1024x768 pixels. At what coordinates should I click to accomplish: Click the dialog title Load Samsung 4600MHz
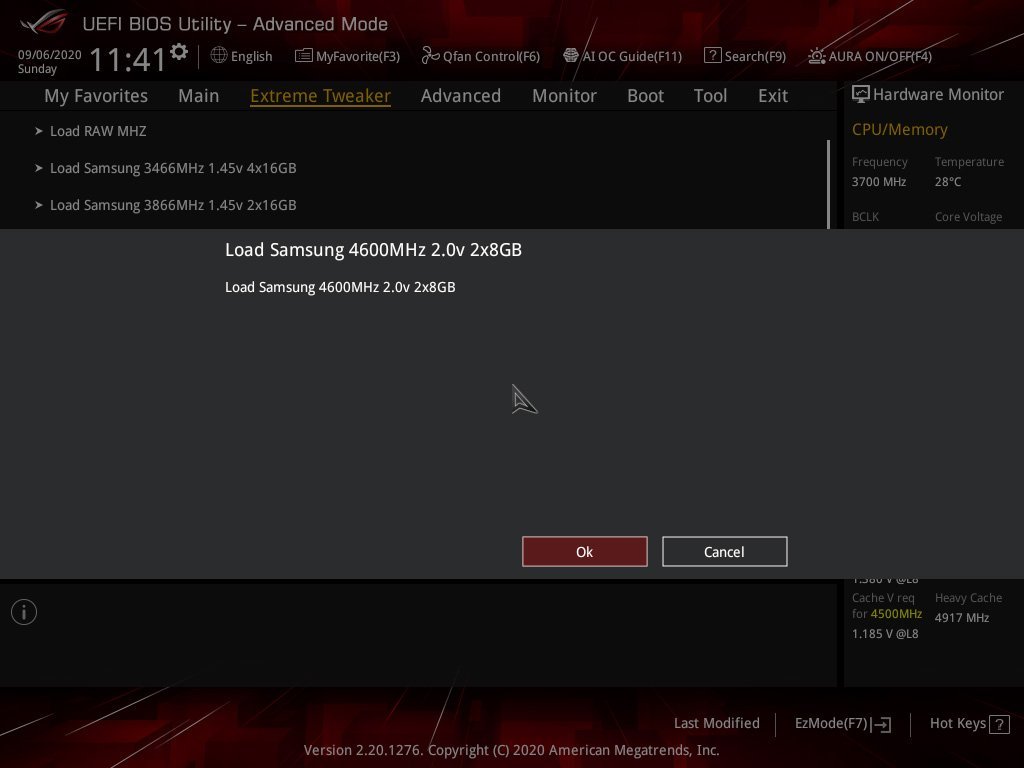tap(373, 250)
